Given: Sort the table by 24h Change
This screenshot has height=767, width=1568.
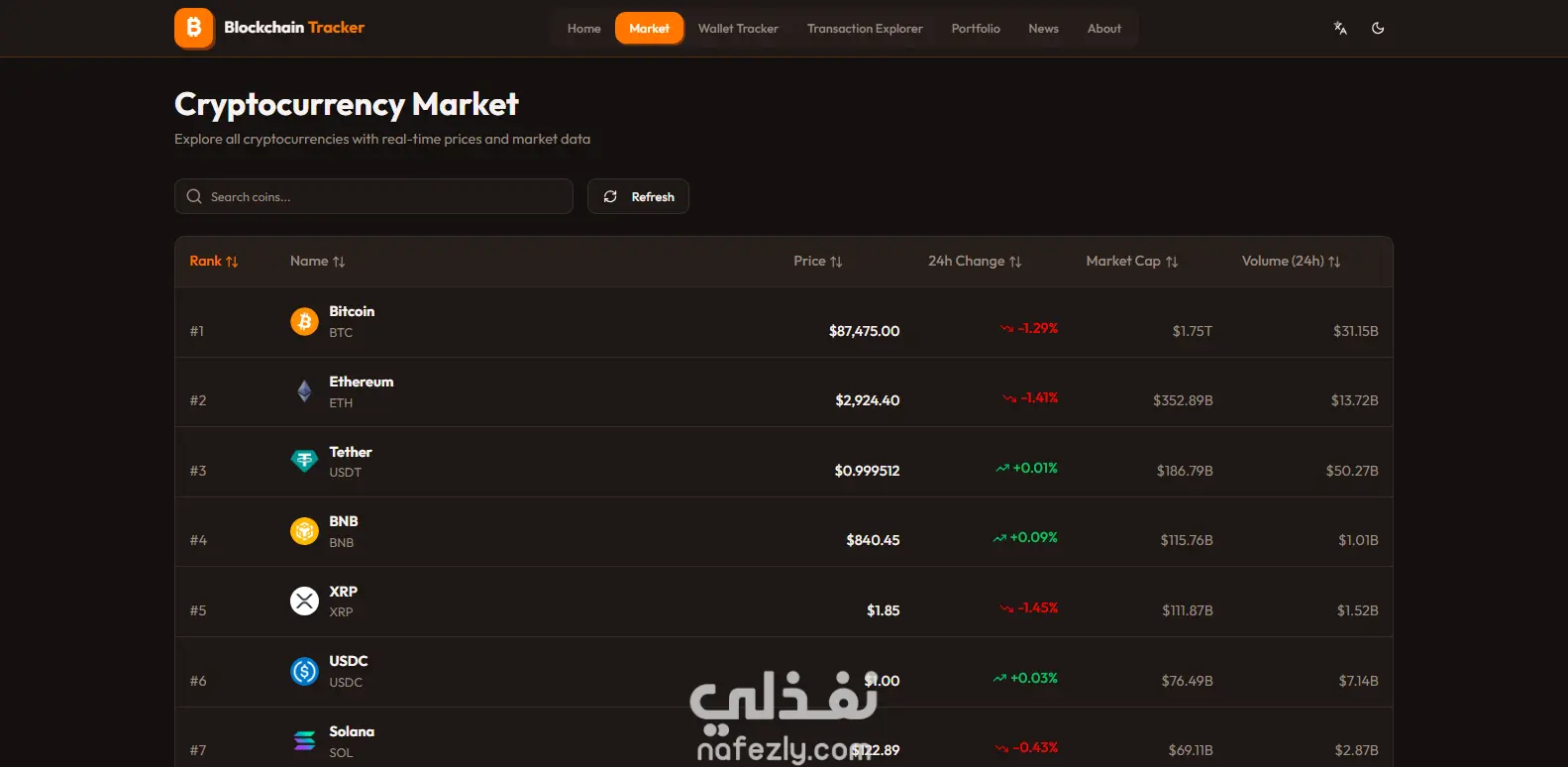Looking at the screenshot, I should 975,262.
